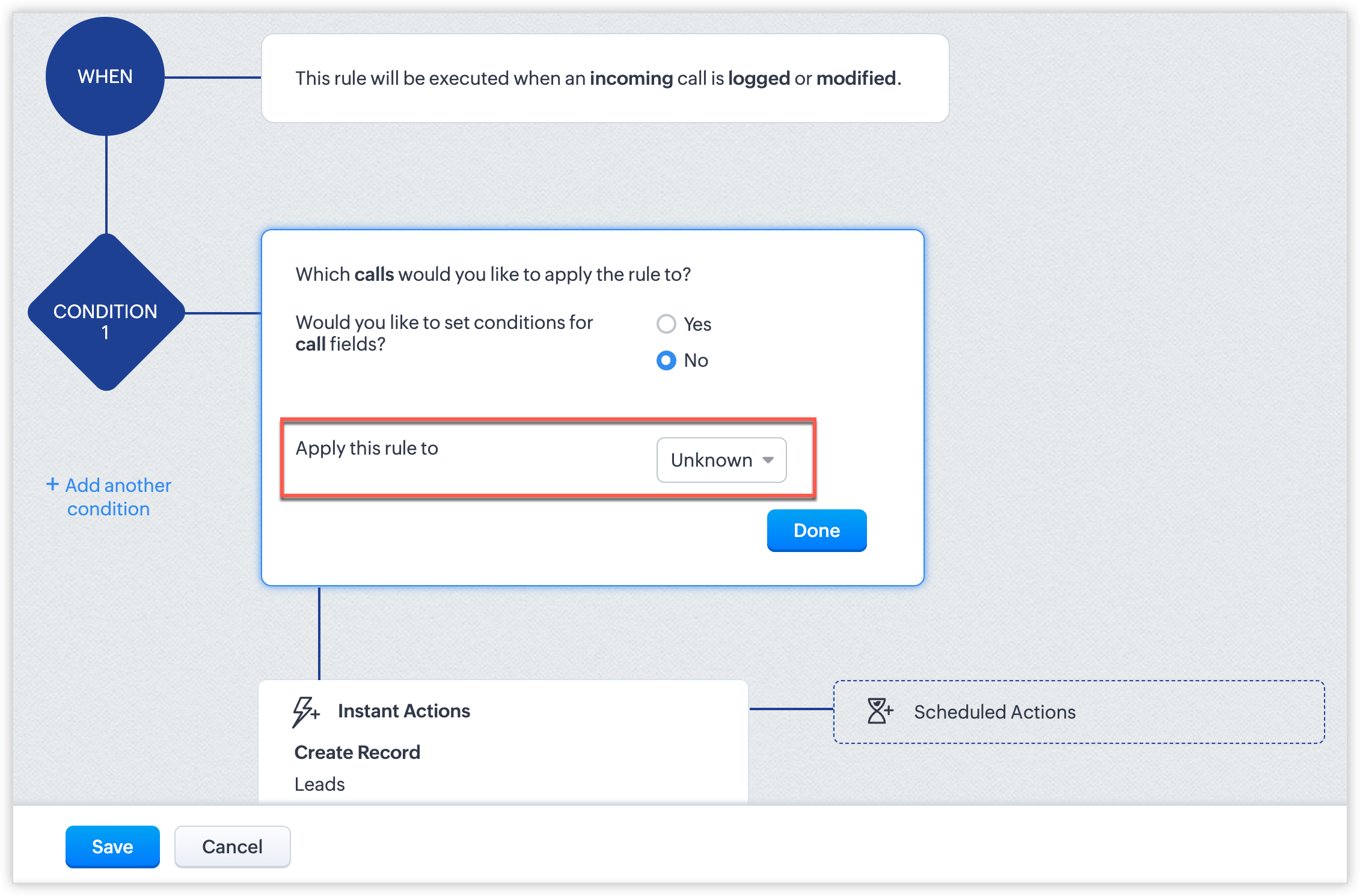Viewport: 1360px width, 896px height.
Task: Click the Instant Actions lightning bolt icon
Action: pos(305,711)
